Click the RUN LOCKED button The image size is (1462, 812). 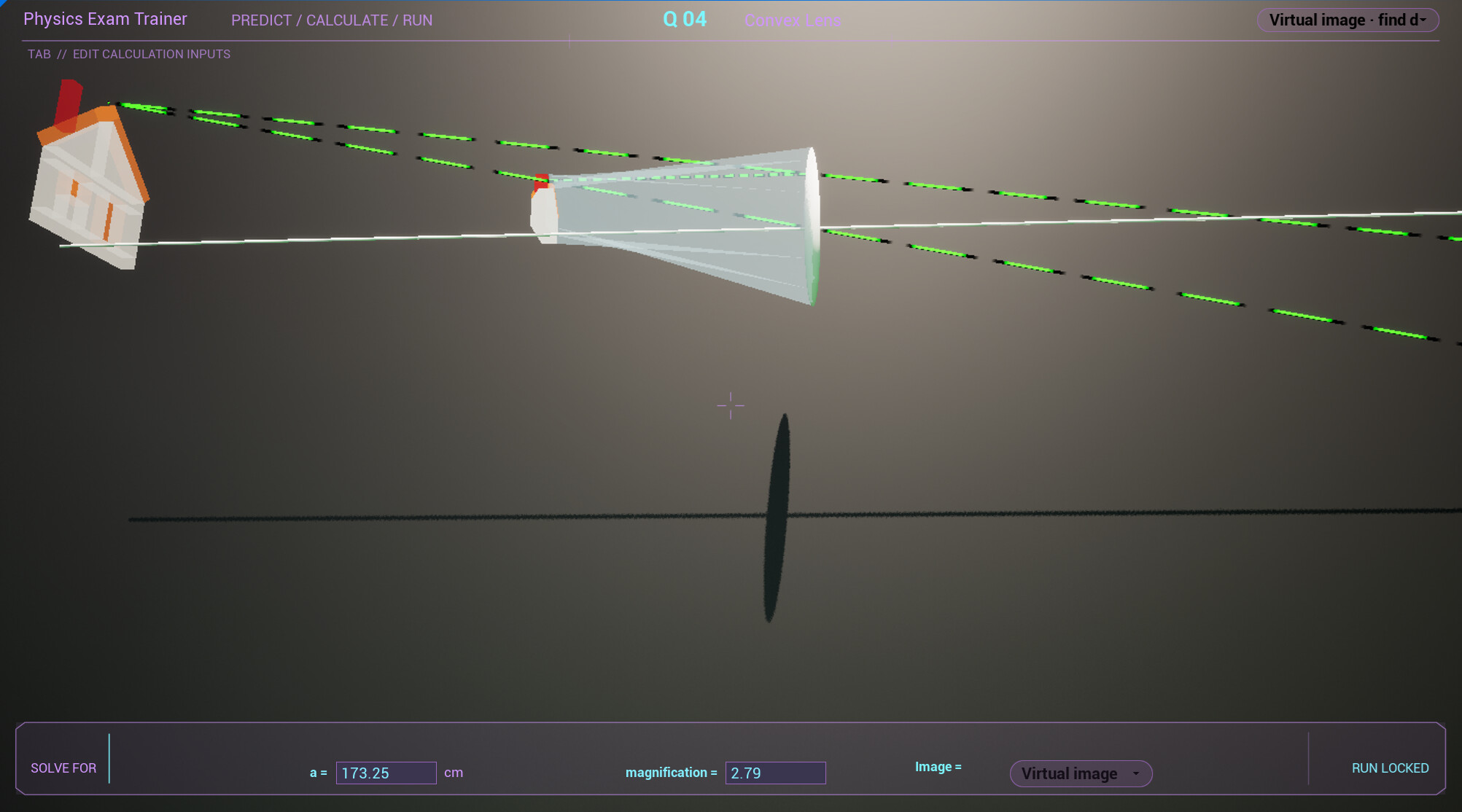[1390, 768]
